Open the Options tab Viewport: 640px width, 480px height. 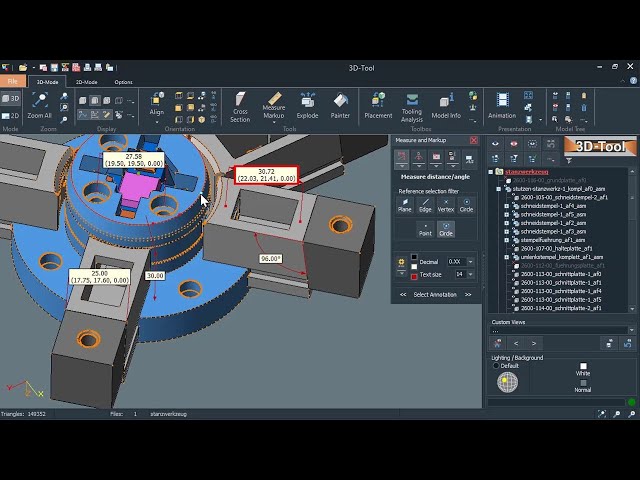pyautogui.click(x=123, y=82)
